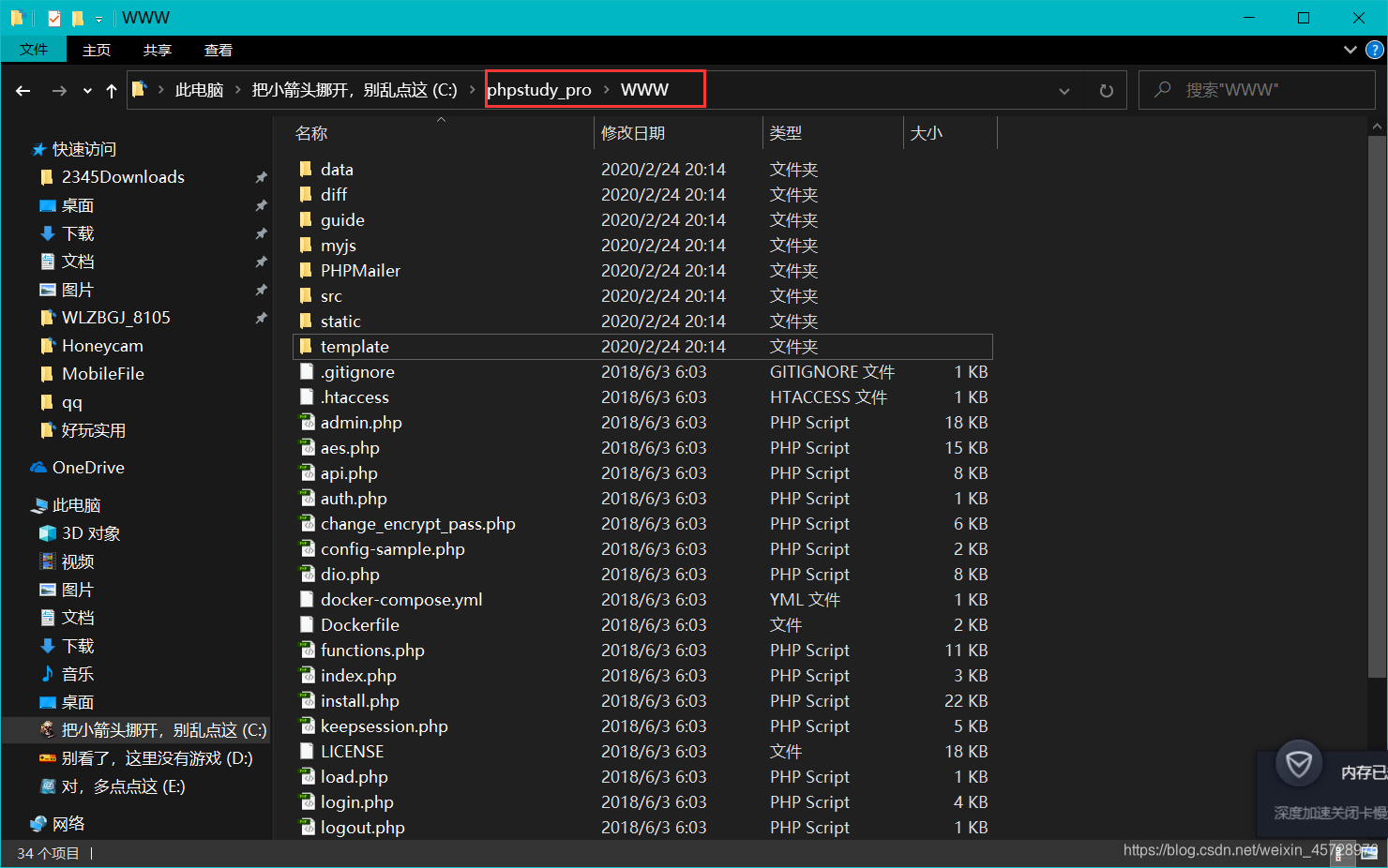Image resolution: width=1388 pixels, height=868 pixels.
Task: Select the install.php file icon
Action: pyautogui.click(x=306, y=700)
